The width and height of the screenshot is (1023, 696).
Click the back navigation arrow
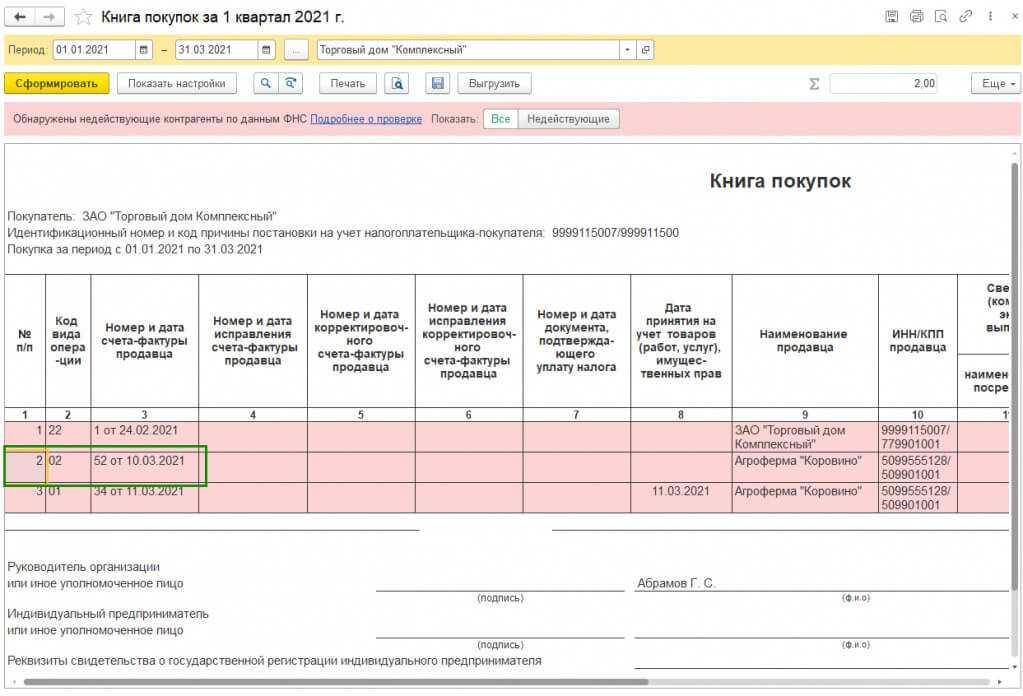click(20, 17)
